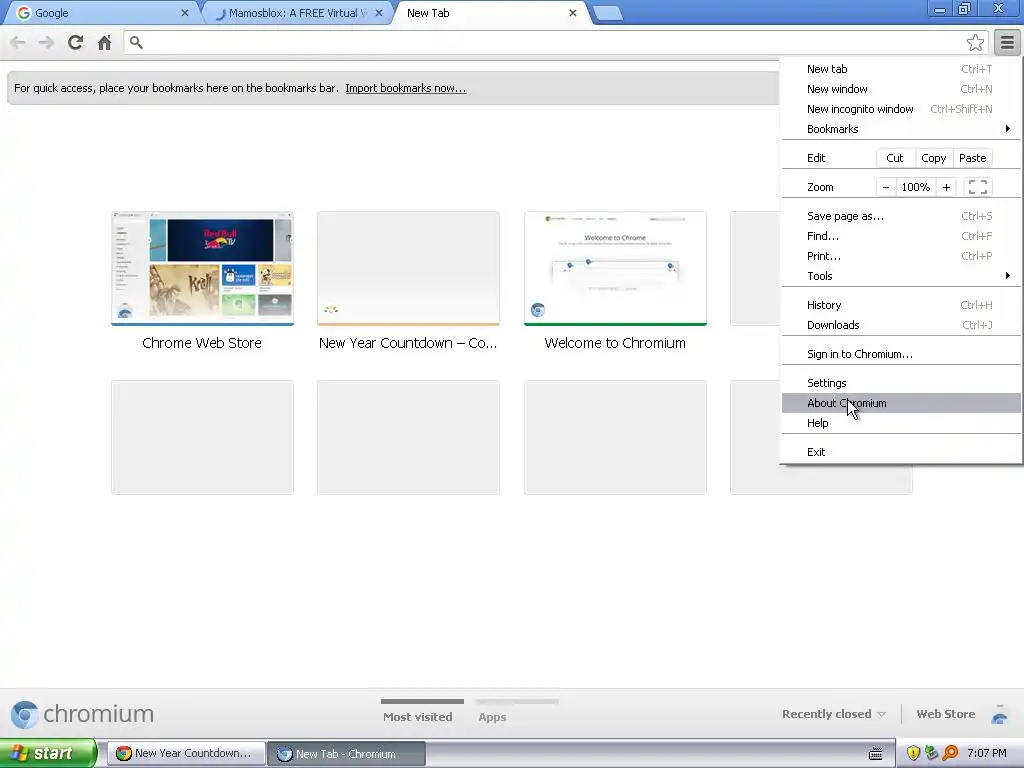Viewport: 1024px width, 768px height.
Task: Click the 100% zoom level value
Action: tap(916, 187)
